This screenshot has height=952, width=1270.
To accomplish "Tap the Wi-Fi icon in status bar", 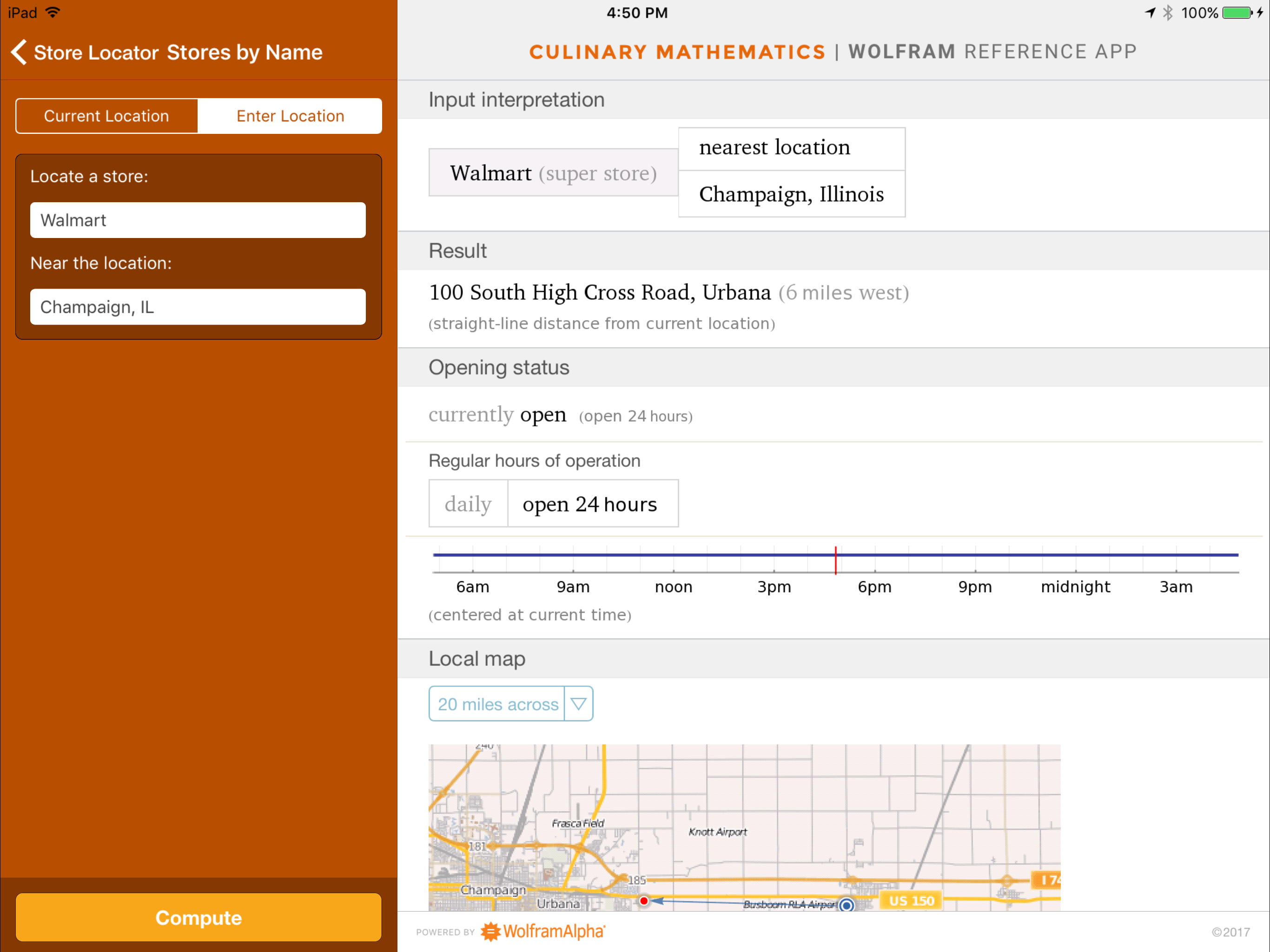I will point(53,13).
